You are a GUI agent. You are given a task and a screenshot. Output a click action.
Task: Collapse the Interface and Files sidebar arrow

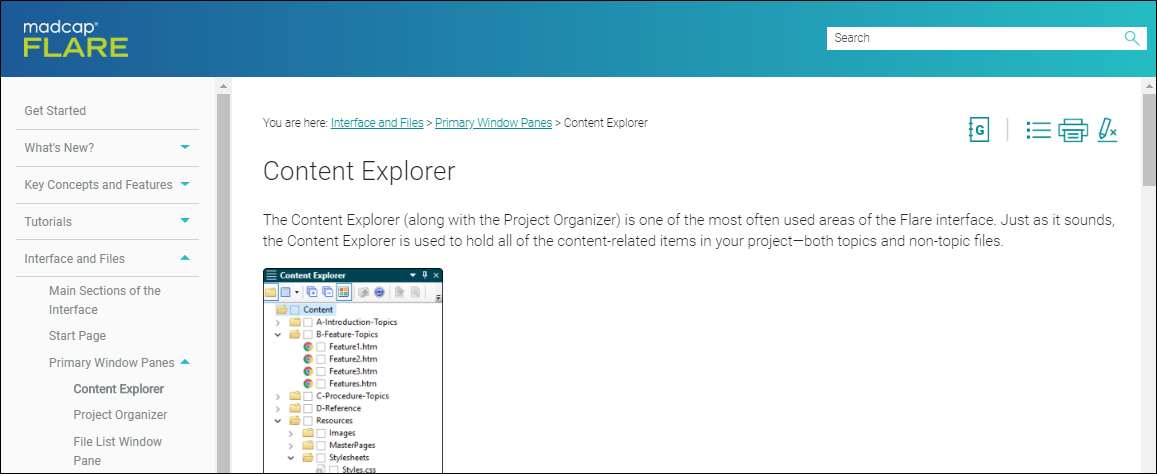[185, 258]
